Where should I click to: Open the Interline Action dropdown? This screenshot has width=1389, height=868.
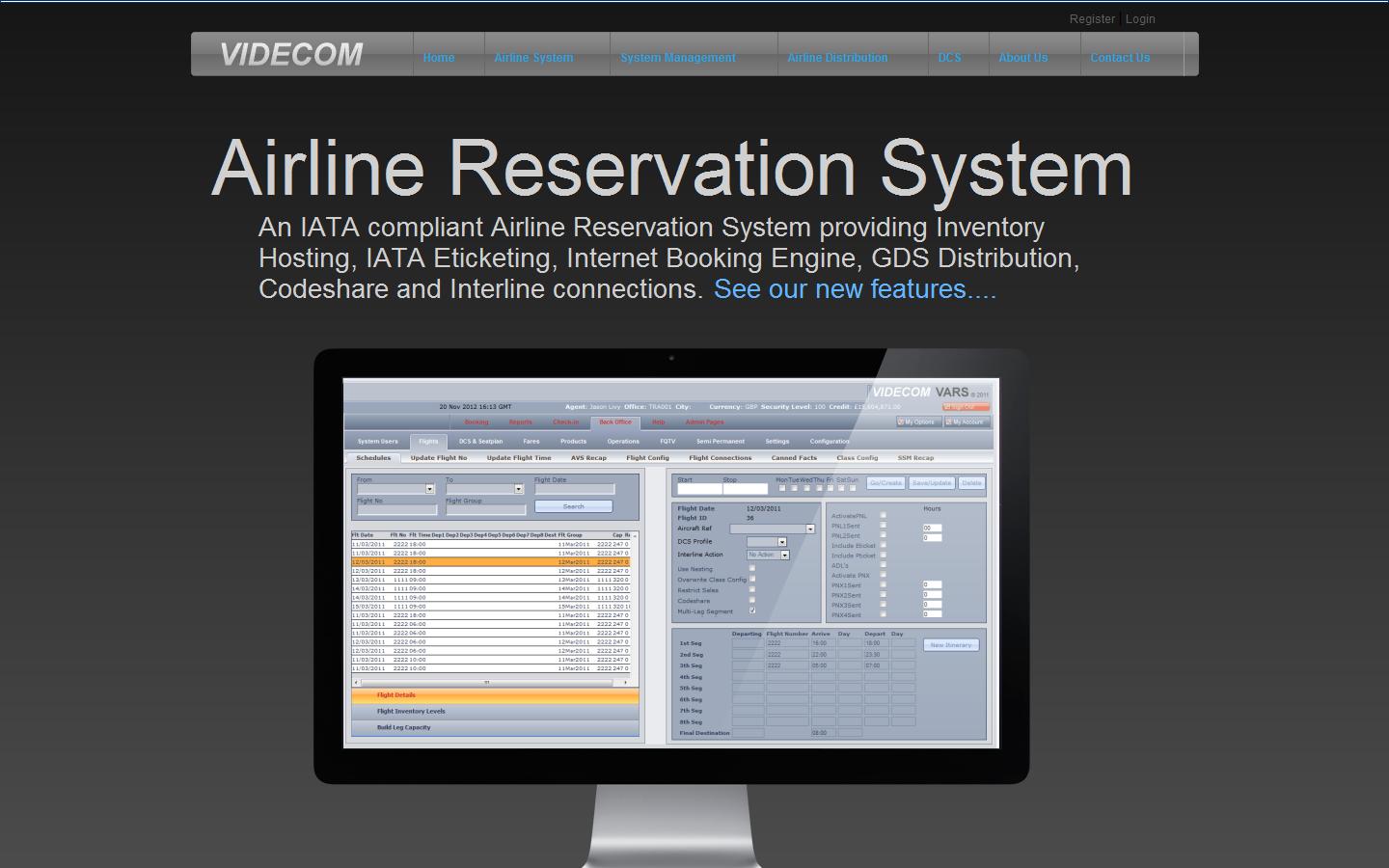pos(784,555)
